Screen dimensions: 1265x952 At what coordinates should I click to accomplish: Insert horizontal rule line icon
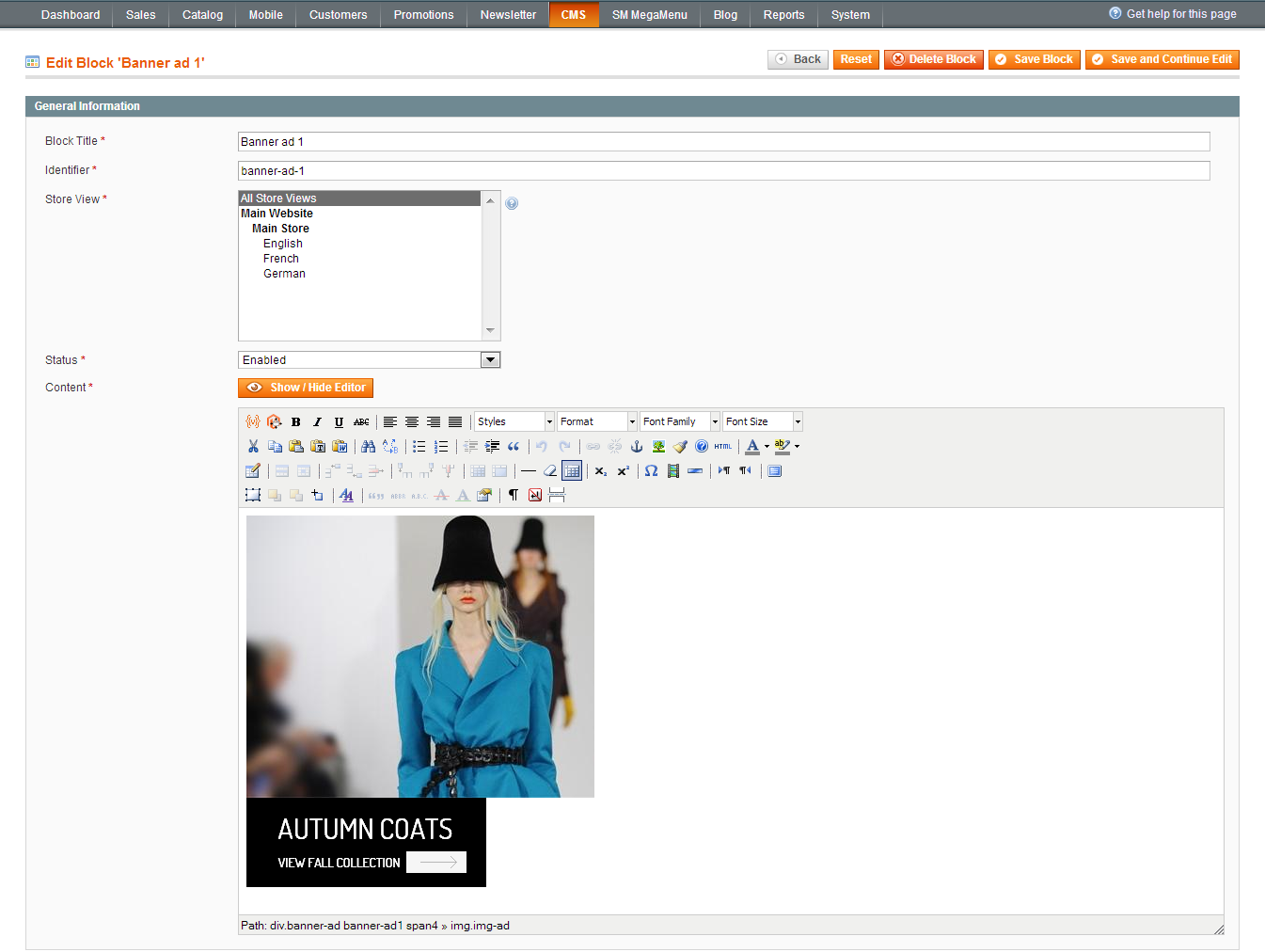tap(529, 470)
